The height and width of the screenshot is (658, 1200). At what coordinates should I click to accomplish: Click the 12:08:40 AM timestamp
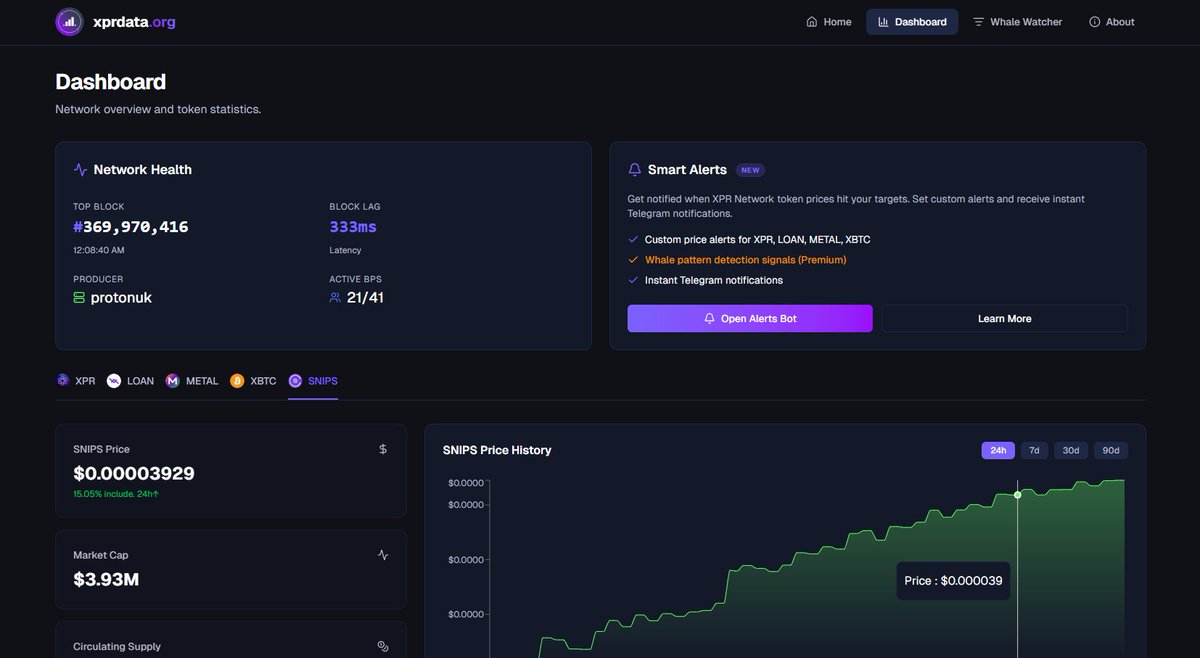[x=98, y=250]
